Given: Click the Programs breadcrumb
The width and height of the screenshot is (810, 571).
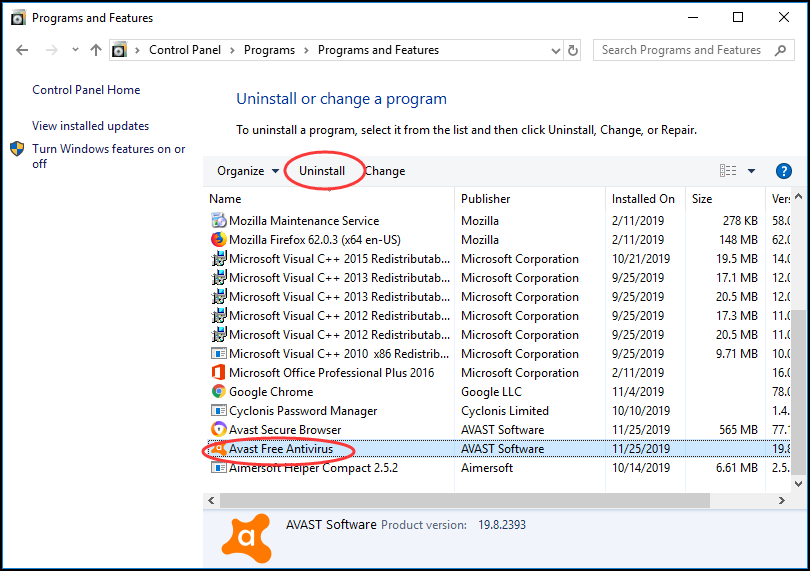Looking at the screenshot, I should (x=269, y=50).
